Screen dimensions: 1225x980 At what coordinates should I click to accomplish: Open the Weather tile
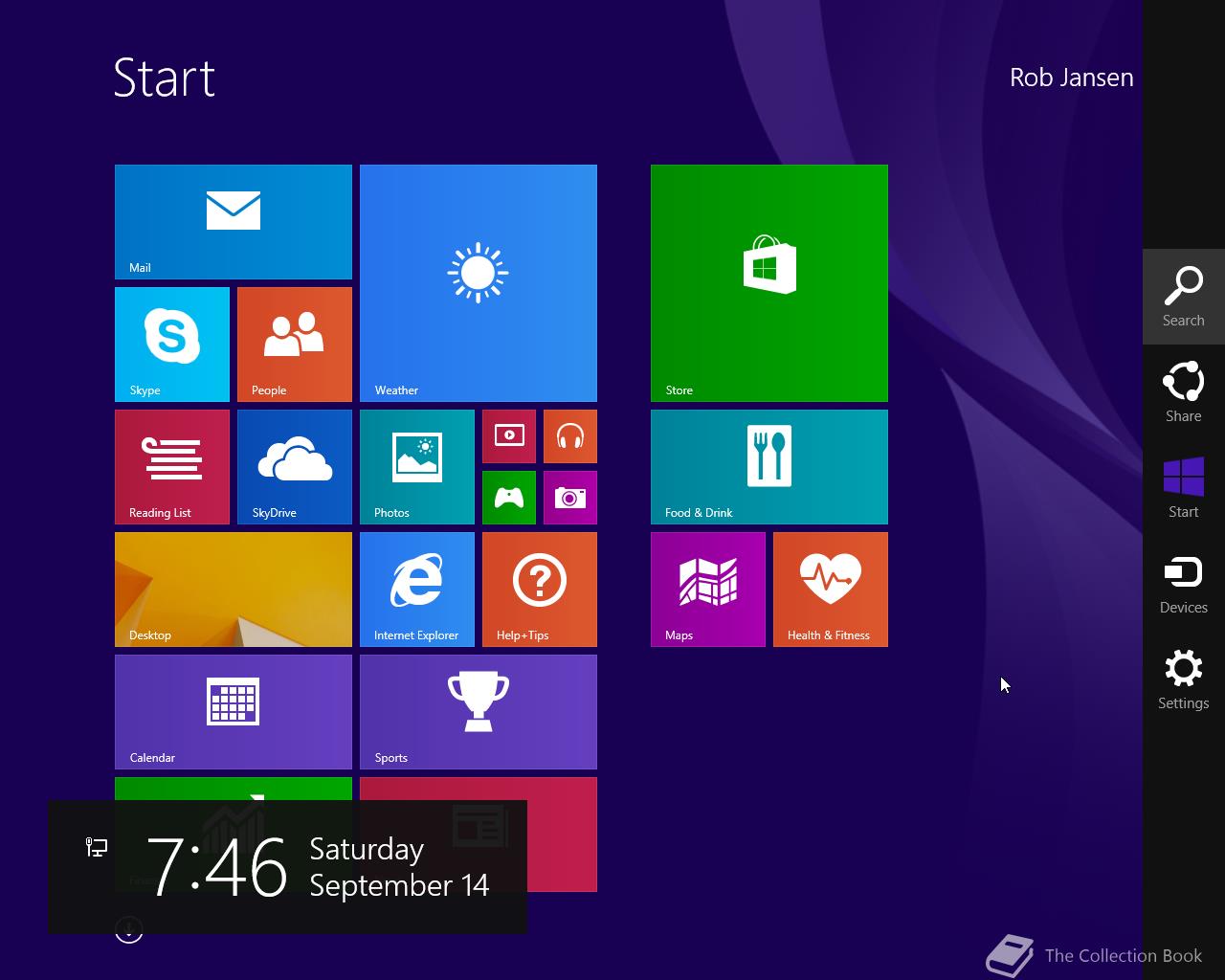479,283
